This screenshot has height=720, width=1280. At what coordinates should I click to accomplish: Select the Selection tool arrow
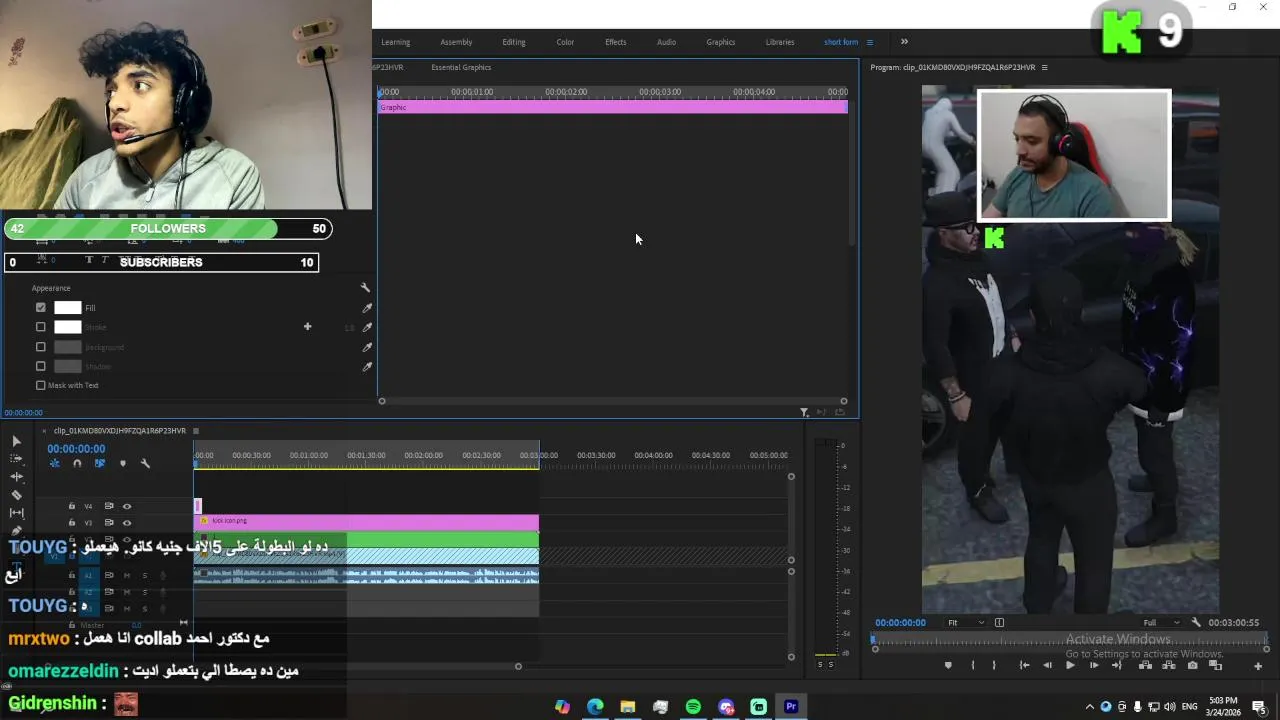[x=16, y=441]
